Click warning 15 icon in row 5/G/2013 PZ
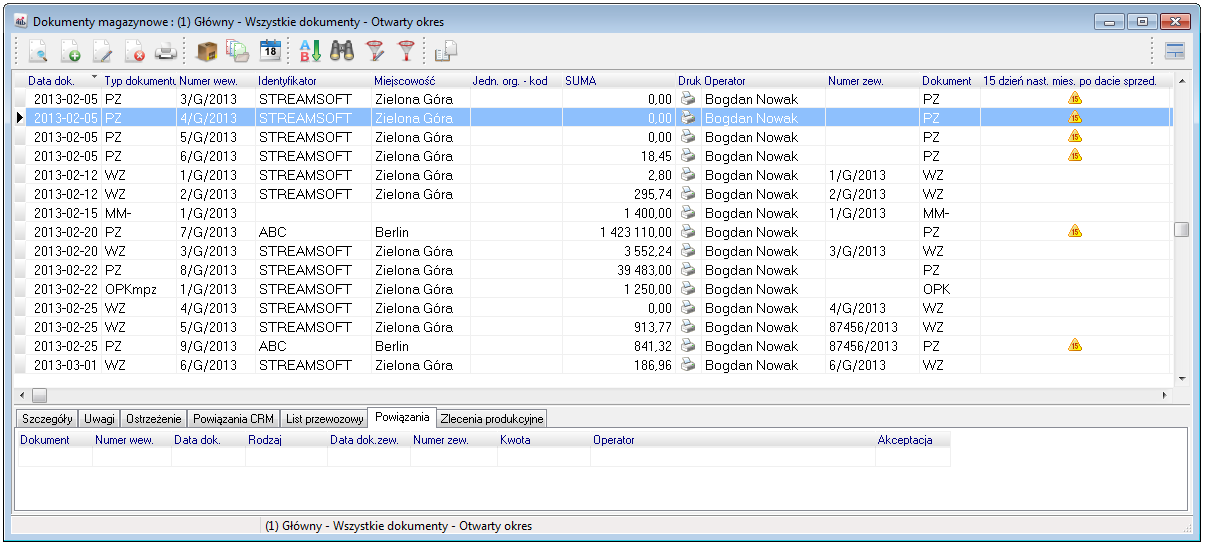Image resolution: width=1205 pixels, height=545 pixels. [1075, 137]
